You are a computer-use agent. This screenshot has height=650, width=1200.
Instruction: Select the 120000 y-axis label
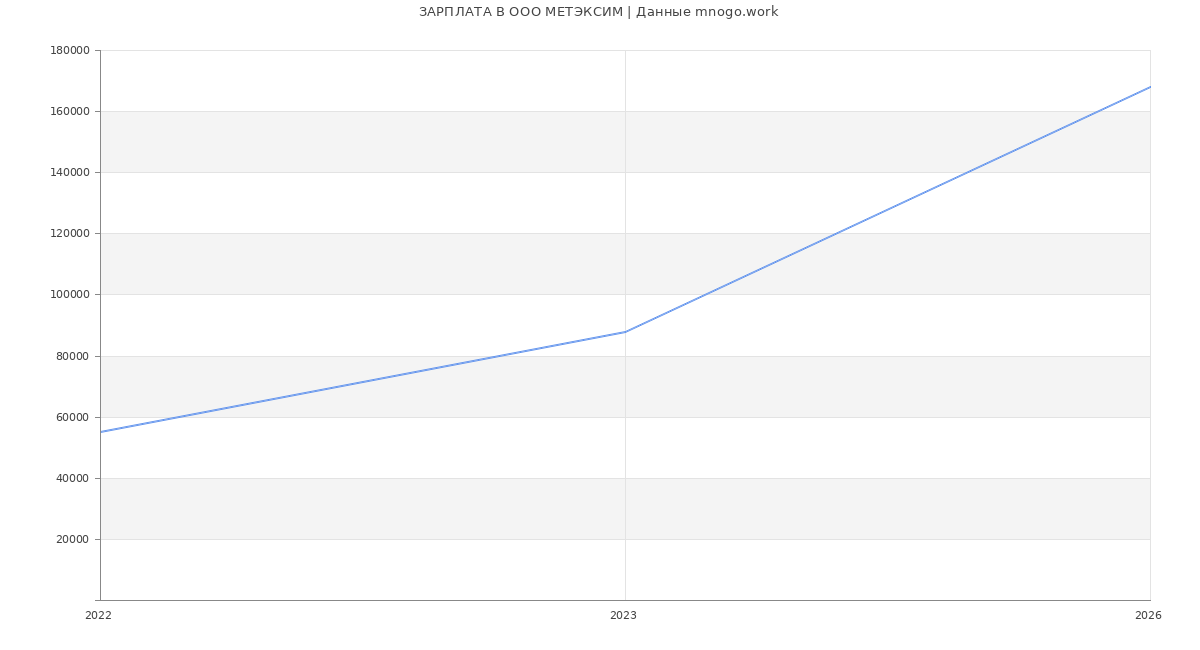[69, 234]
